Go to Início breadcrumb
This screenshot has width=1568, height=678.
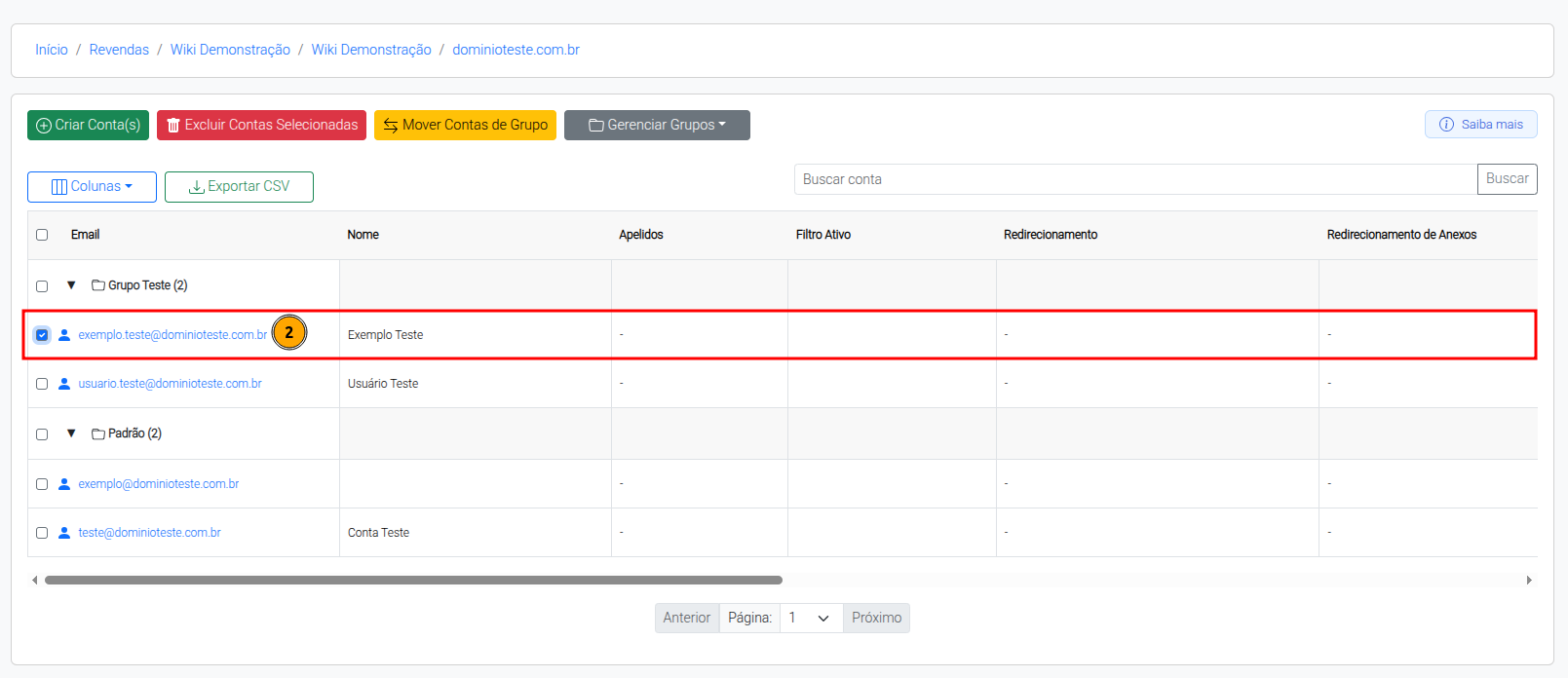[52, 50]
